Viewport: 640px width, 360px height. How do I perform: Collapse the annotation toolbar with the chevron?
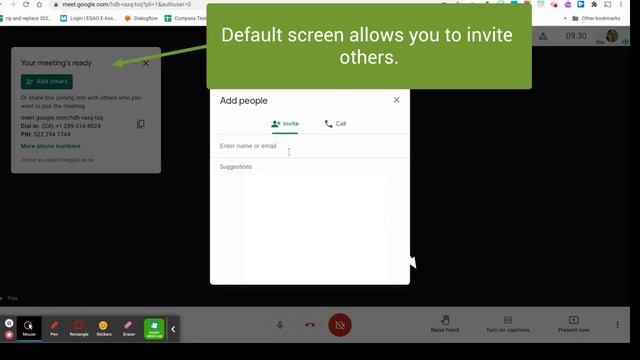(173, 329)
